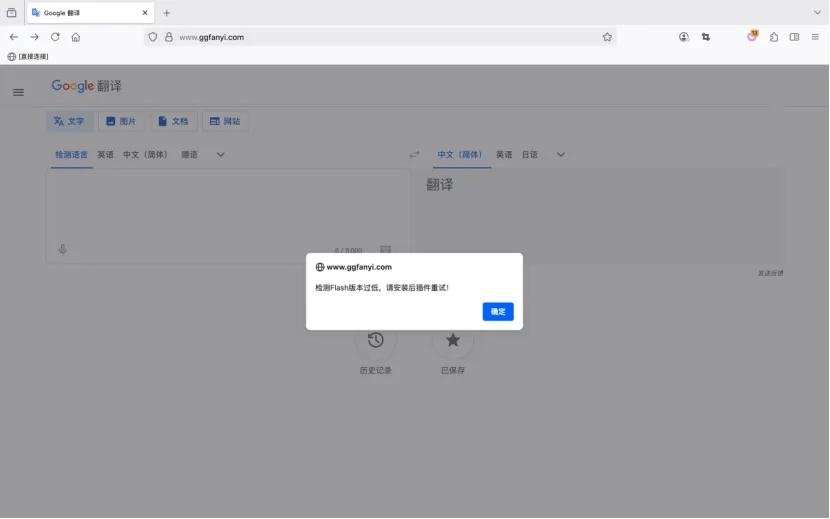Click the browser forward arrow

pyautogui.click(x=34, y=37)
